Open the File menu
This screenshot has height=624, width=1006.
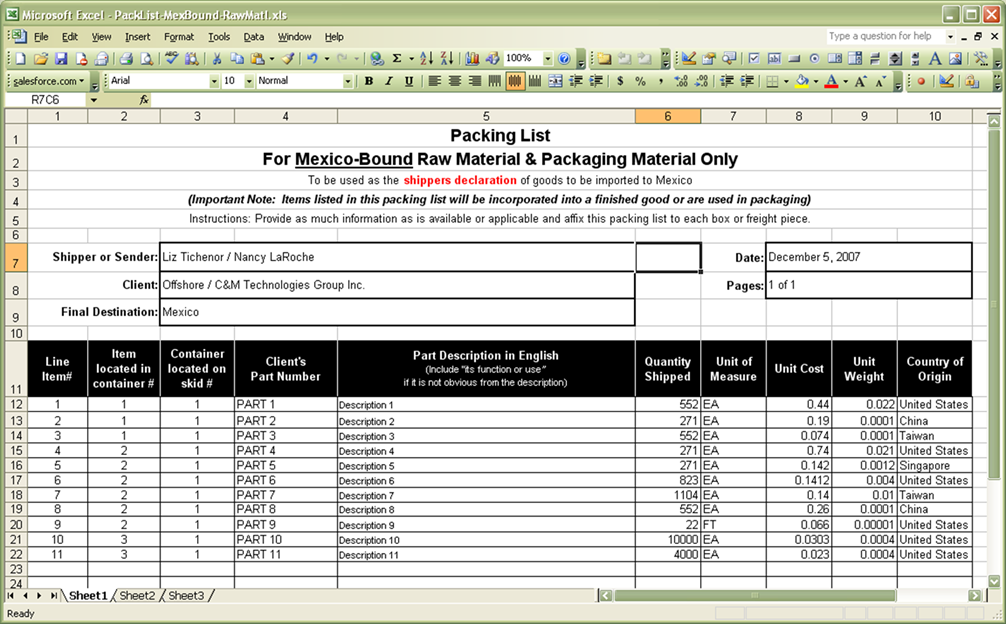[x=41, y=37]
